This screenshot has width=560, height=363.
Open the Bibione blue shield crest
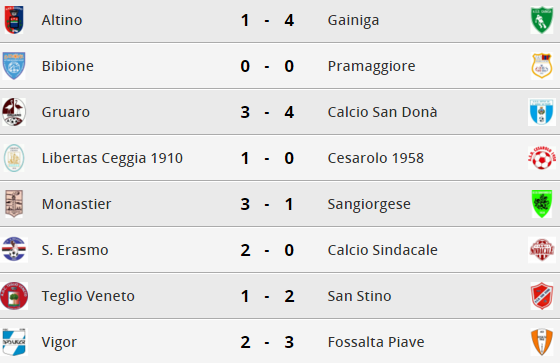coord(14,66)
